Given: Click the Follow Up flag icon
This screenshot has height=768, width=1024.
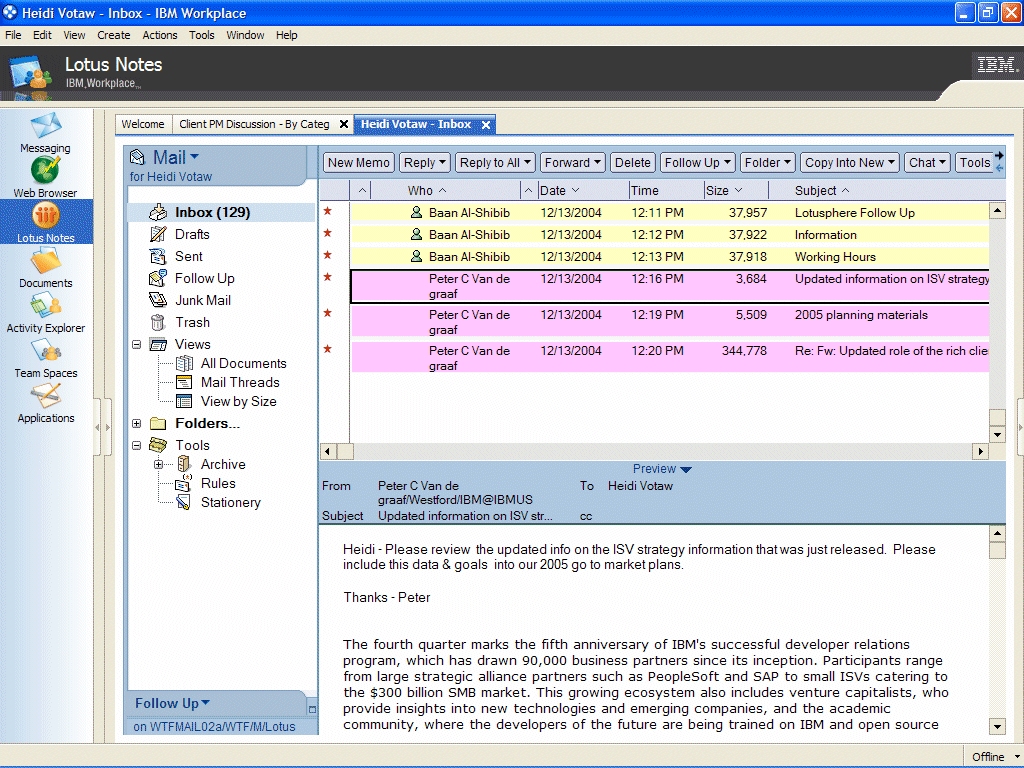Looking at the screenshot, I should coord(158,278).
